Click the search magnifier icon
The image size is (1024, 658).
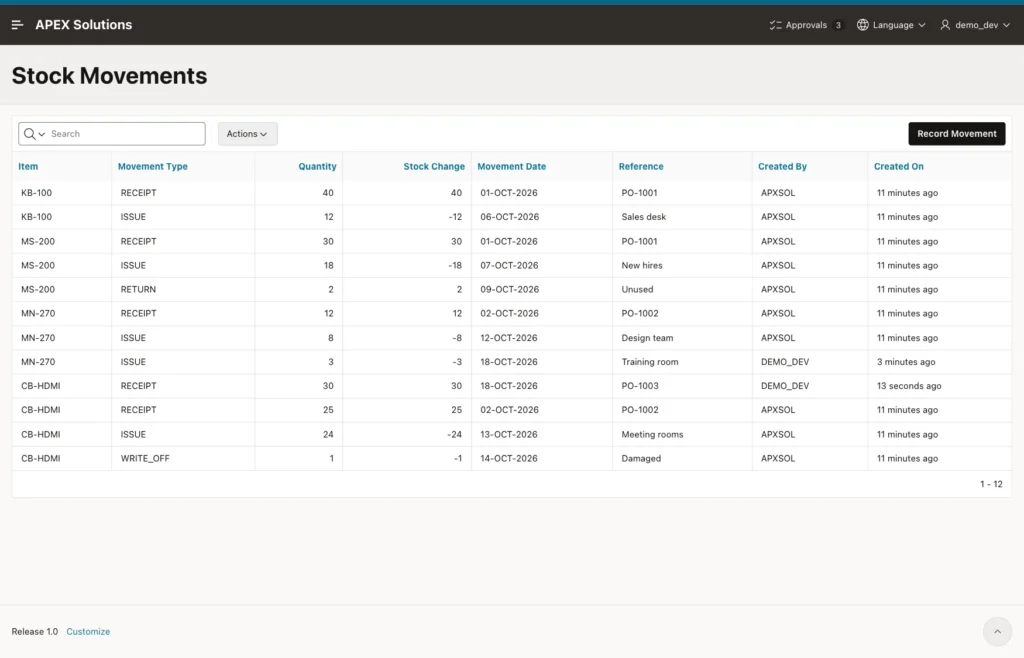29,134
